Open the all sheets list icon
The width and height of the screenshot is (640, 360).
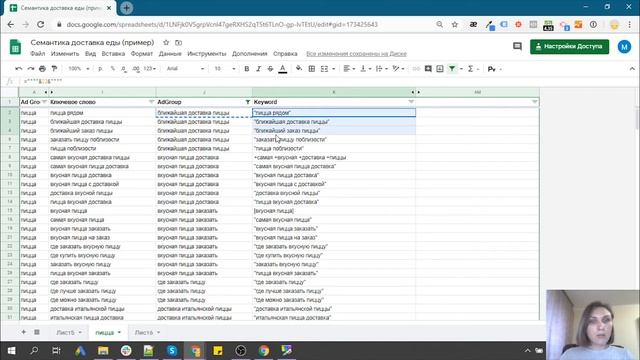(x=36, y=332)
